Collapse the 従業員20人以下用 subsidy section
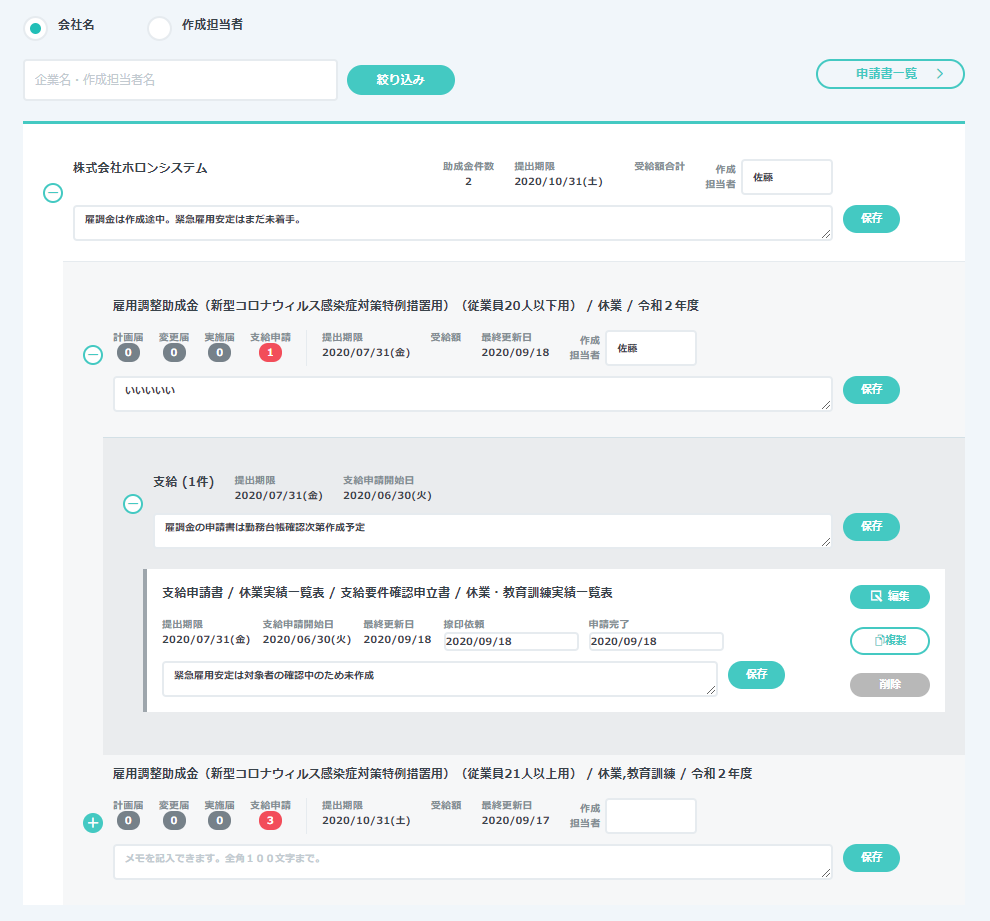This screenshot has height=921, width=990. click(93, 354)
